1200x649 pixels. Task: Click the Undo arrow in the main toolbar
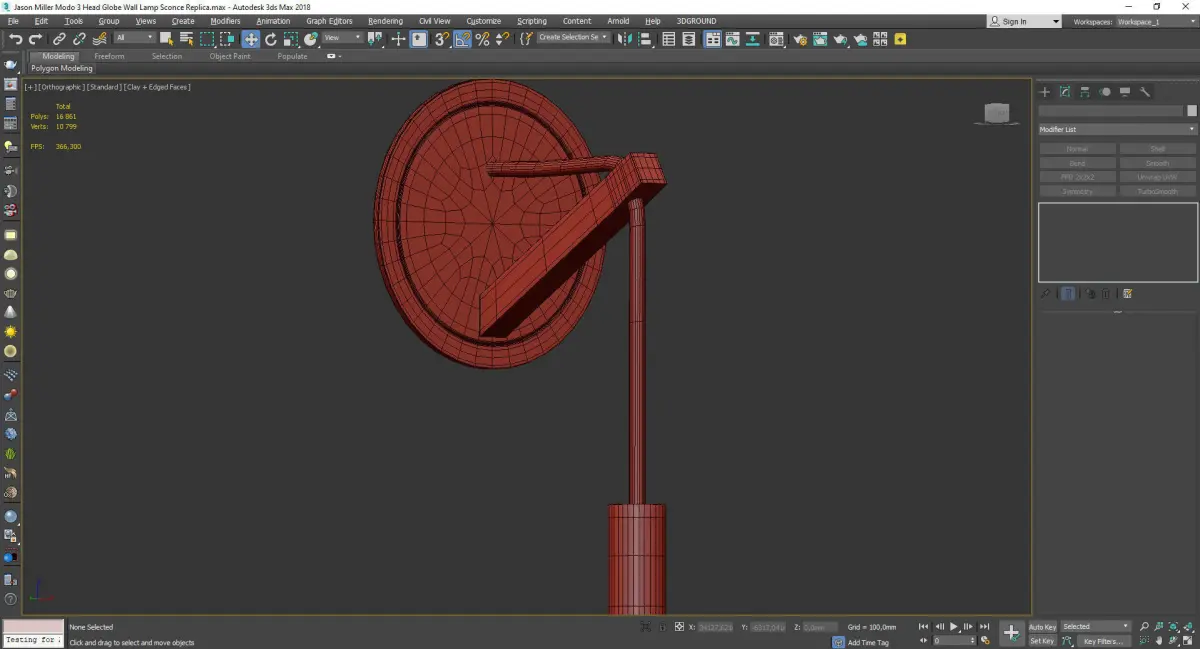[16, 39]
